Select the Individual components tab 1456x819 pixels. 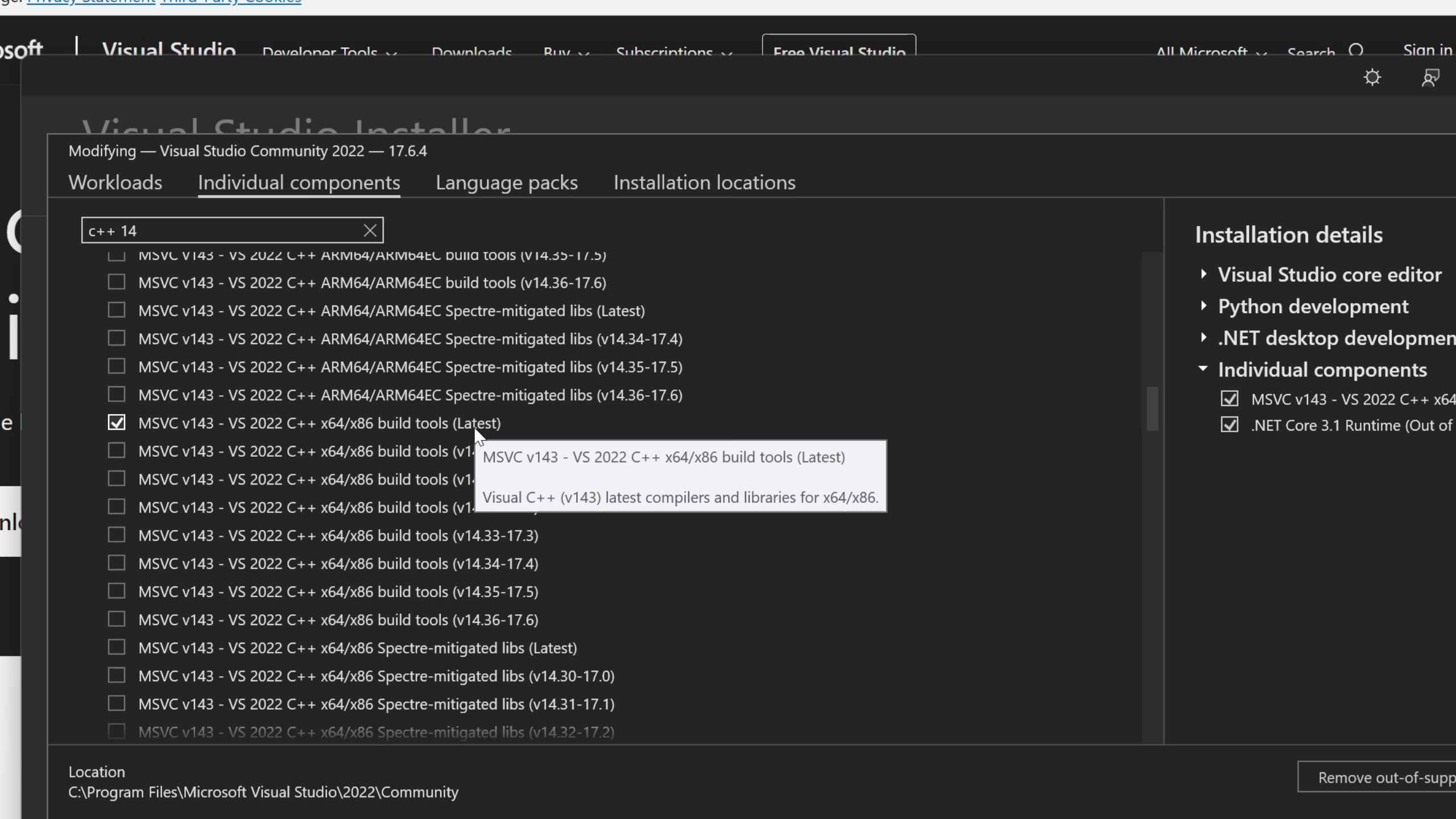[299, 183]
